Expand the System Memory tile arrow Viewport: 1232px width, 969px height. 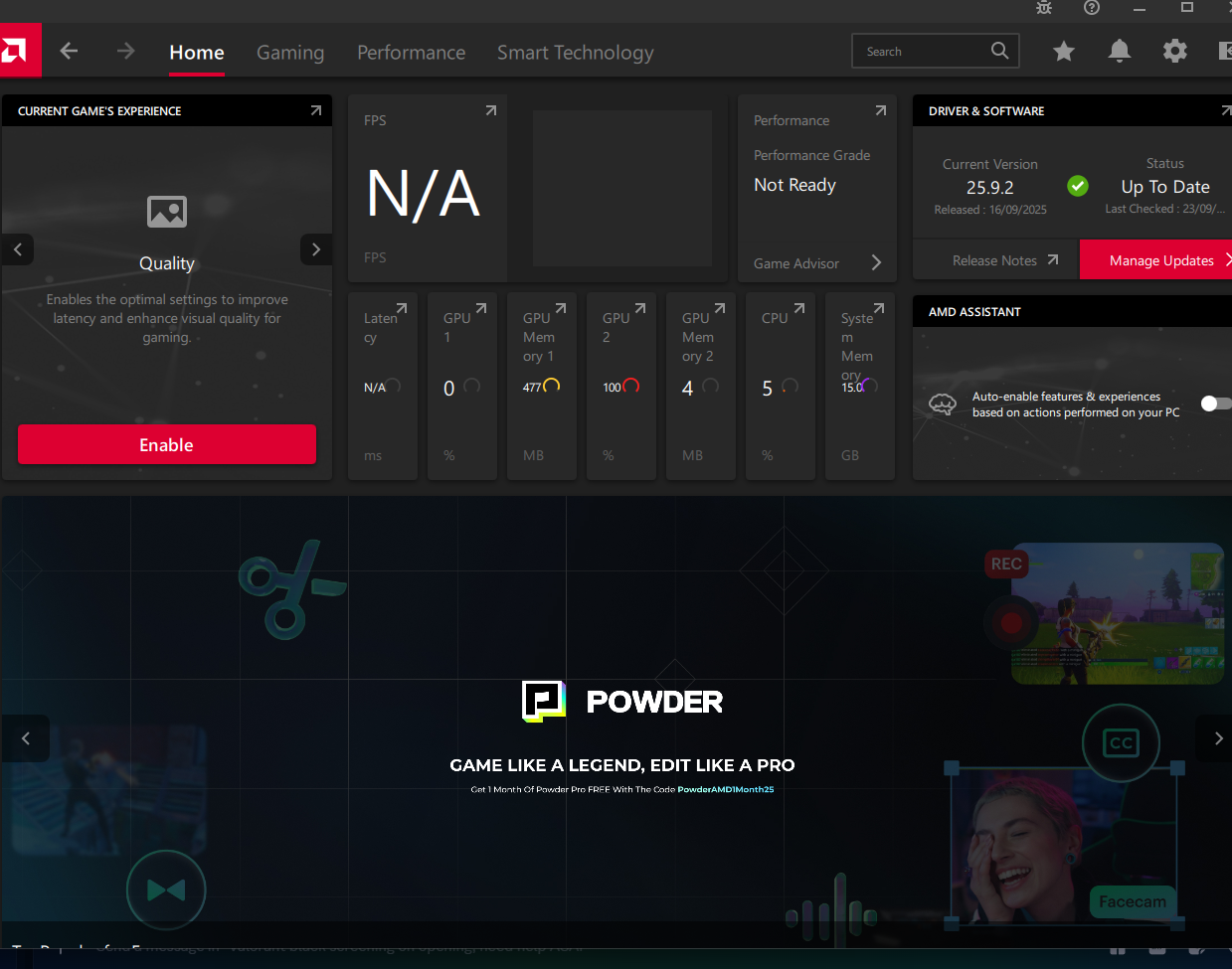click(x=879, y=308)
